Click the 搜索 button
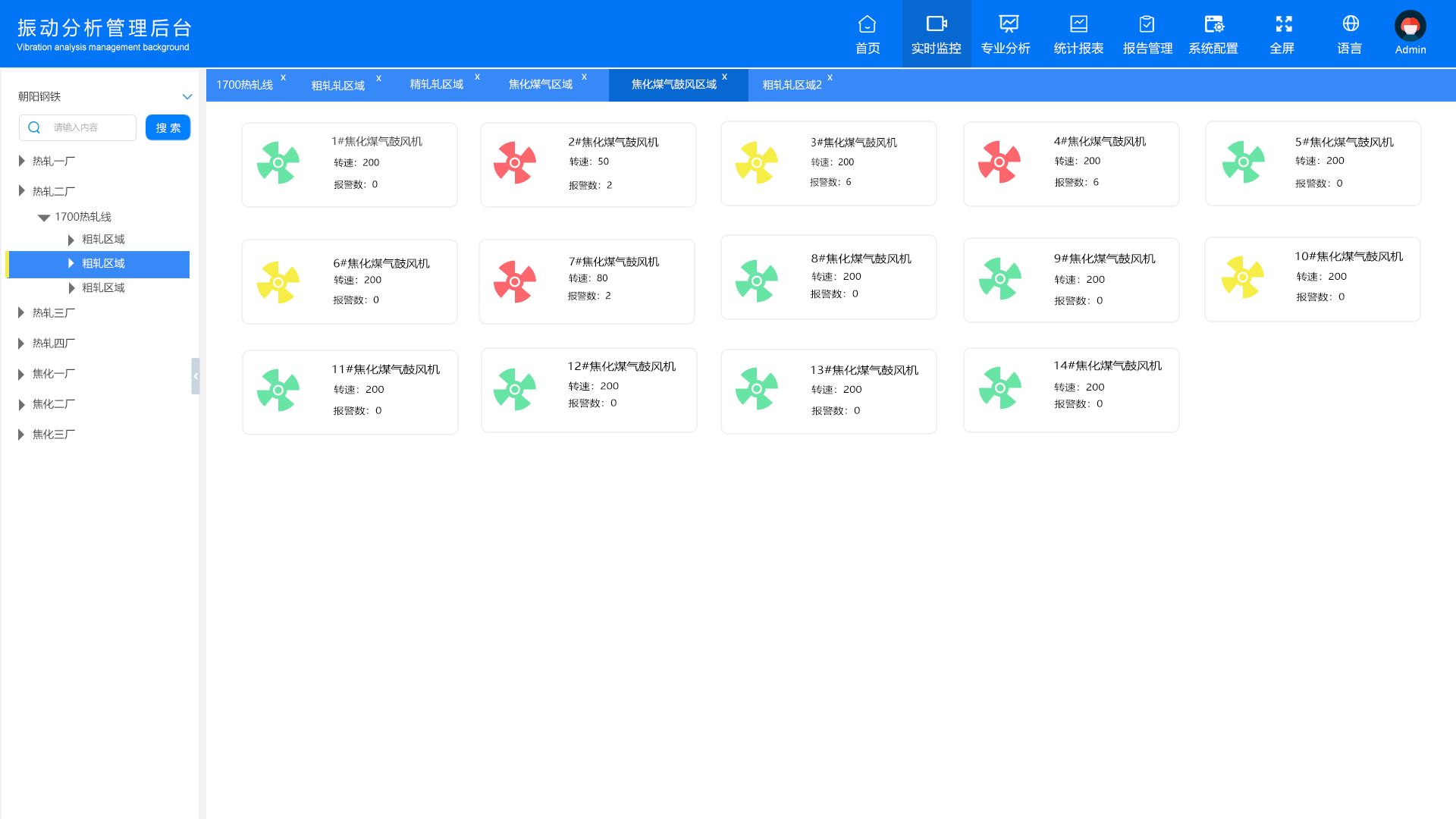1456x819 pixels. (168, 127)
